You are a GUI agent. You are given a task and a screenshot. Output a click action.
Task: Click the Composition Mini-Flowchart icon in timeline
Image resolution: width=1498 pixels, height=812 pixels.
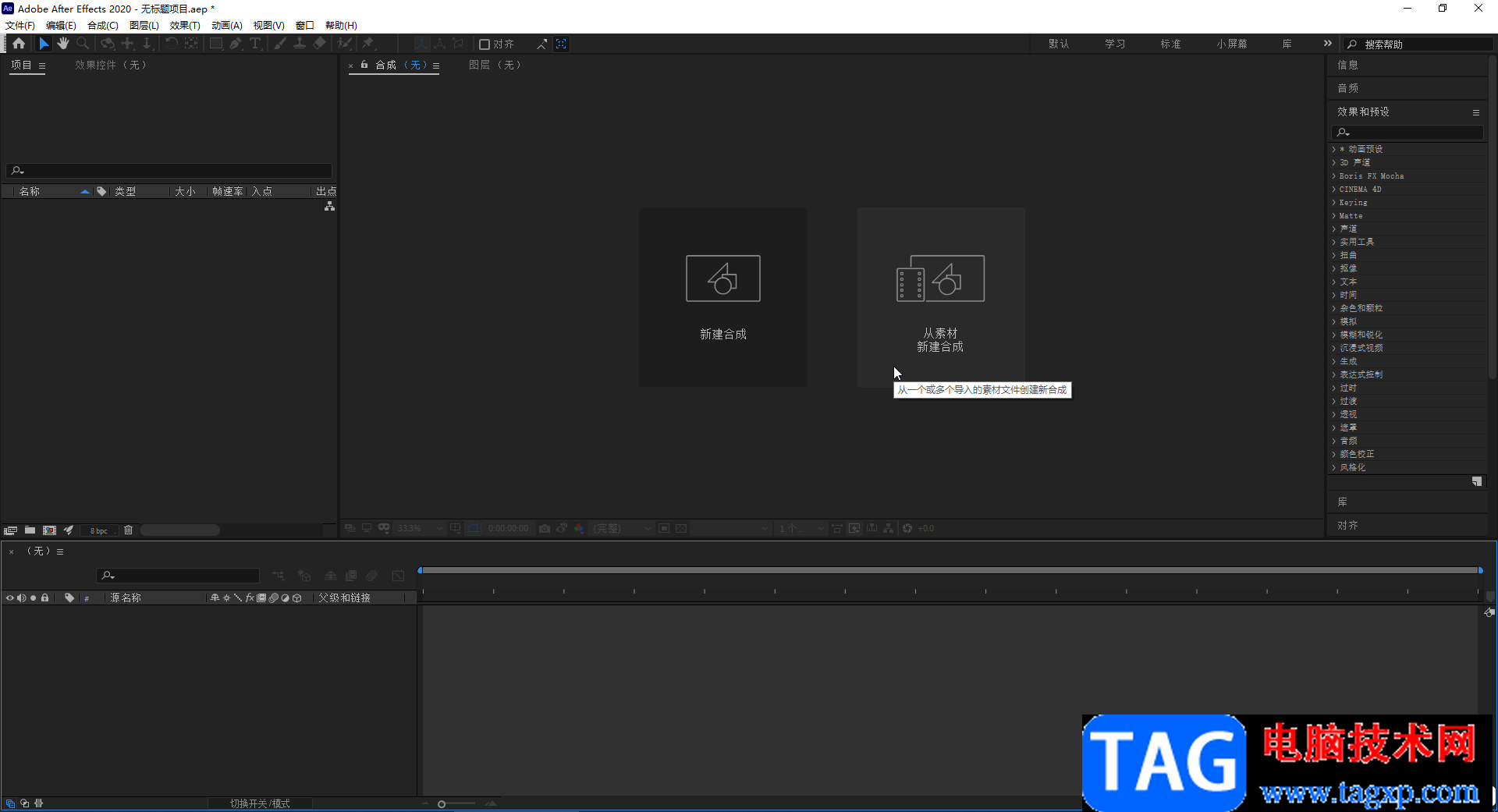(x=278, y=576)
